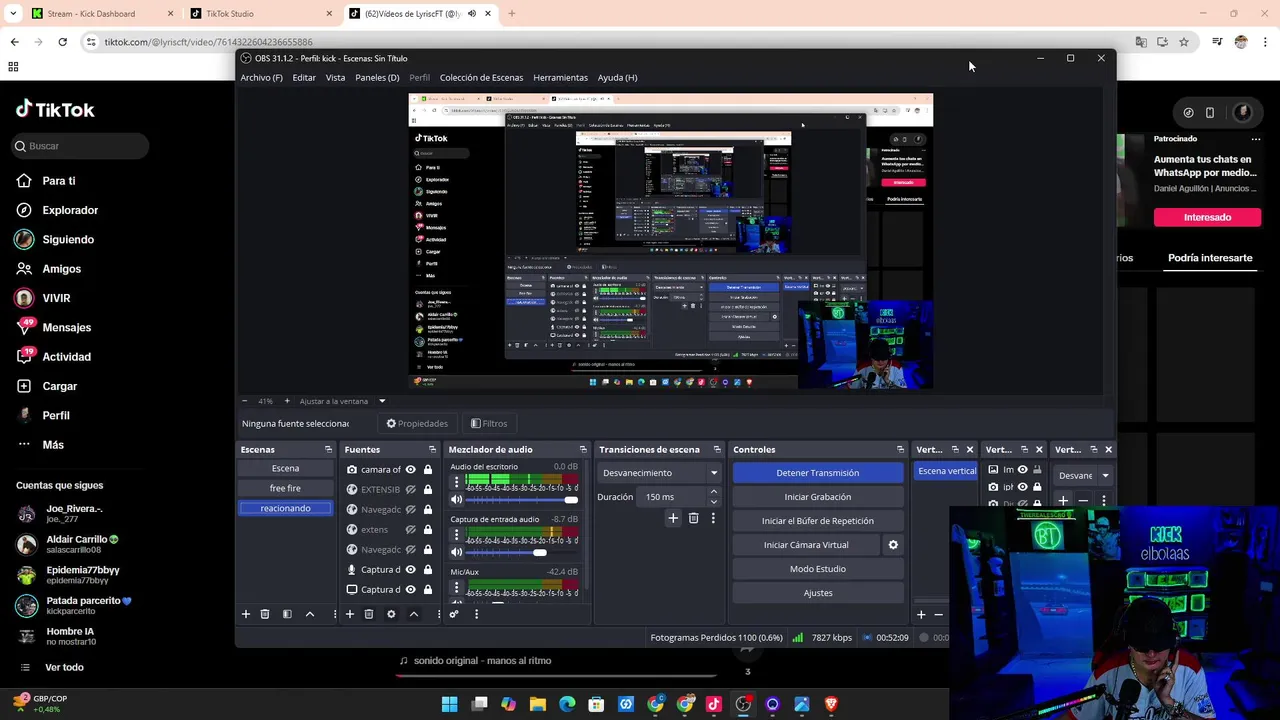Open Windows Start menu
The height and width of the screenshot is (720, 1280).
(450, 704)
